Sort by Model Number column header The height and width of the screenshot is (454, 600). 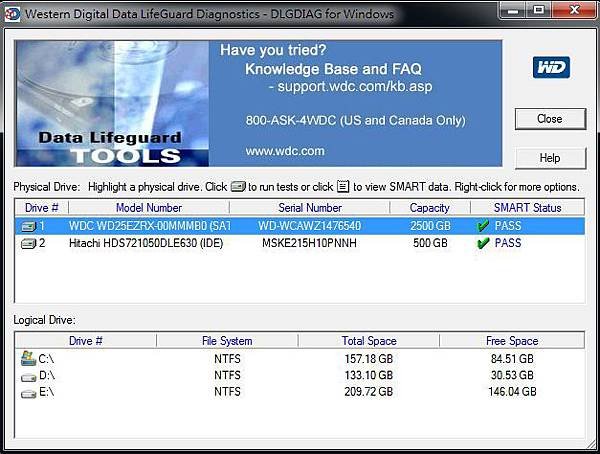pos(149,207)
